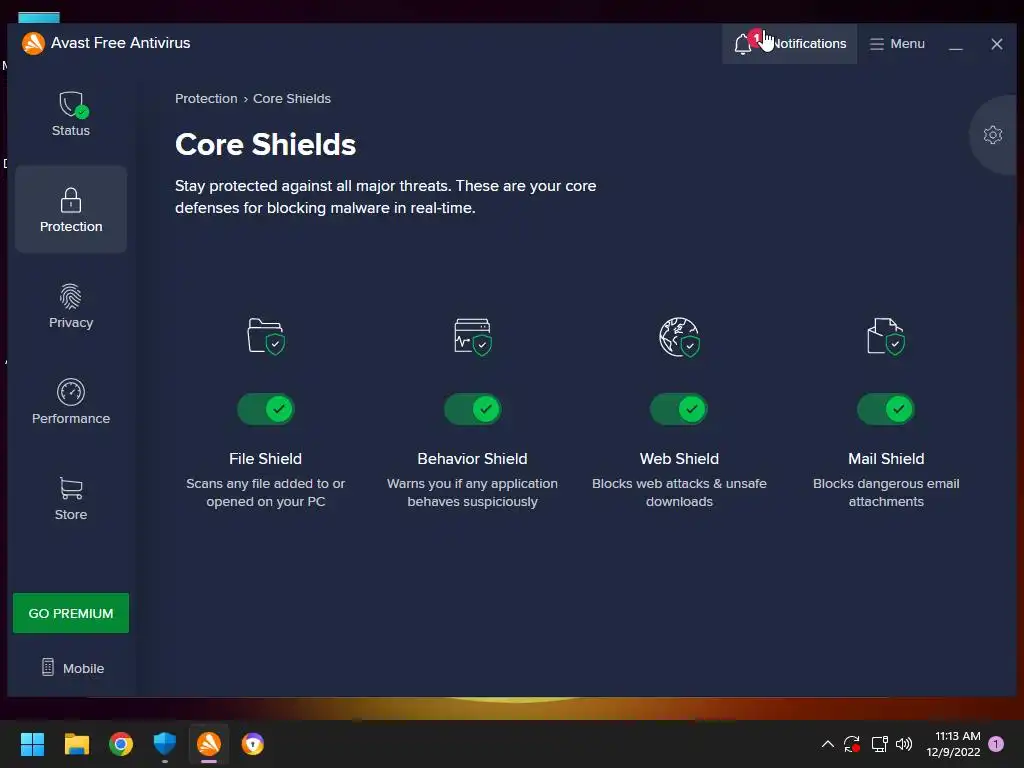Open the Menu hamburger button
This screenshot has width=1024, height=768.
(x=897, y=44)
